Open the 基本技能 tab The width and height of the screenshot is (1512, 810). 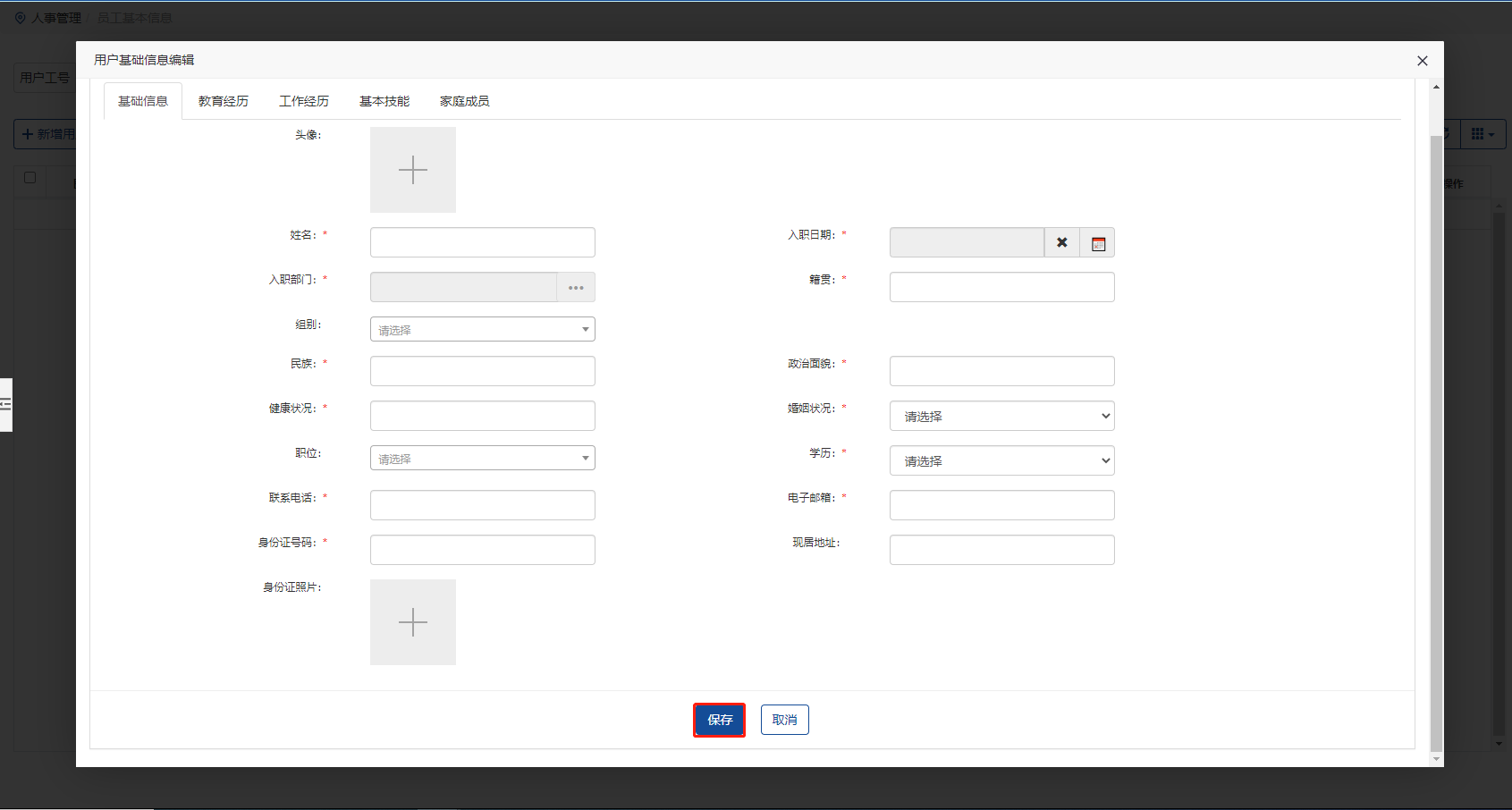[384, 101]
